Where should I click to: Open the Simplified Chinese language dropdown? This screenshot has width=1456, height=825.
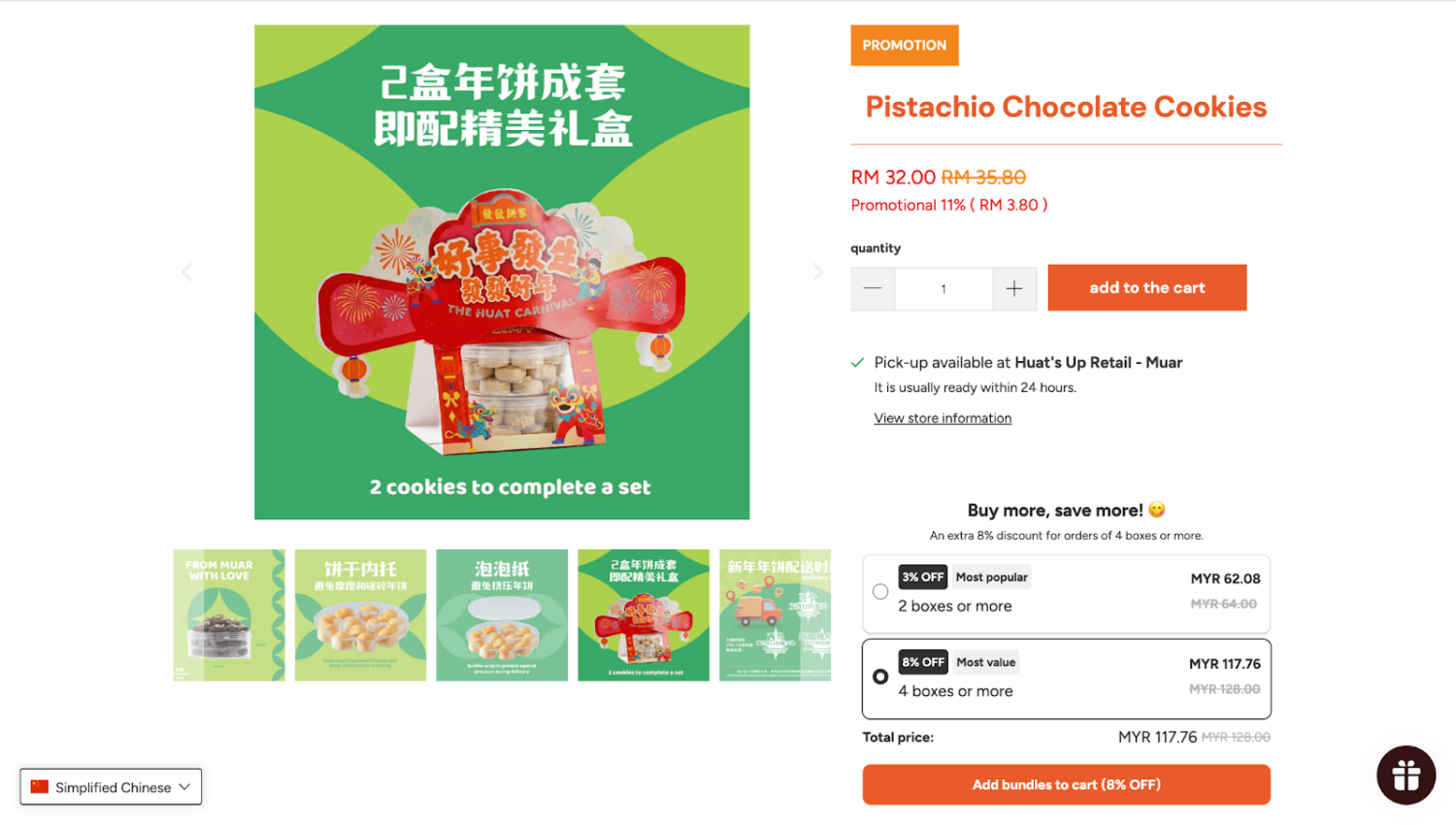pyautogui.click(x=111, y=787)
